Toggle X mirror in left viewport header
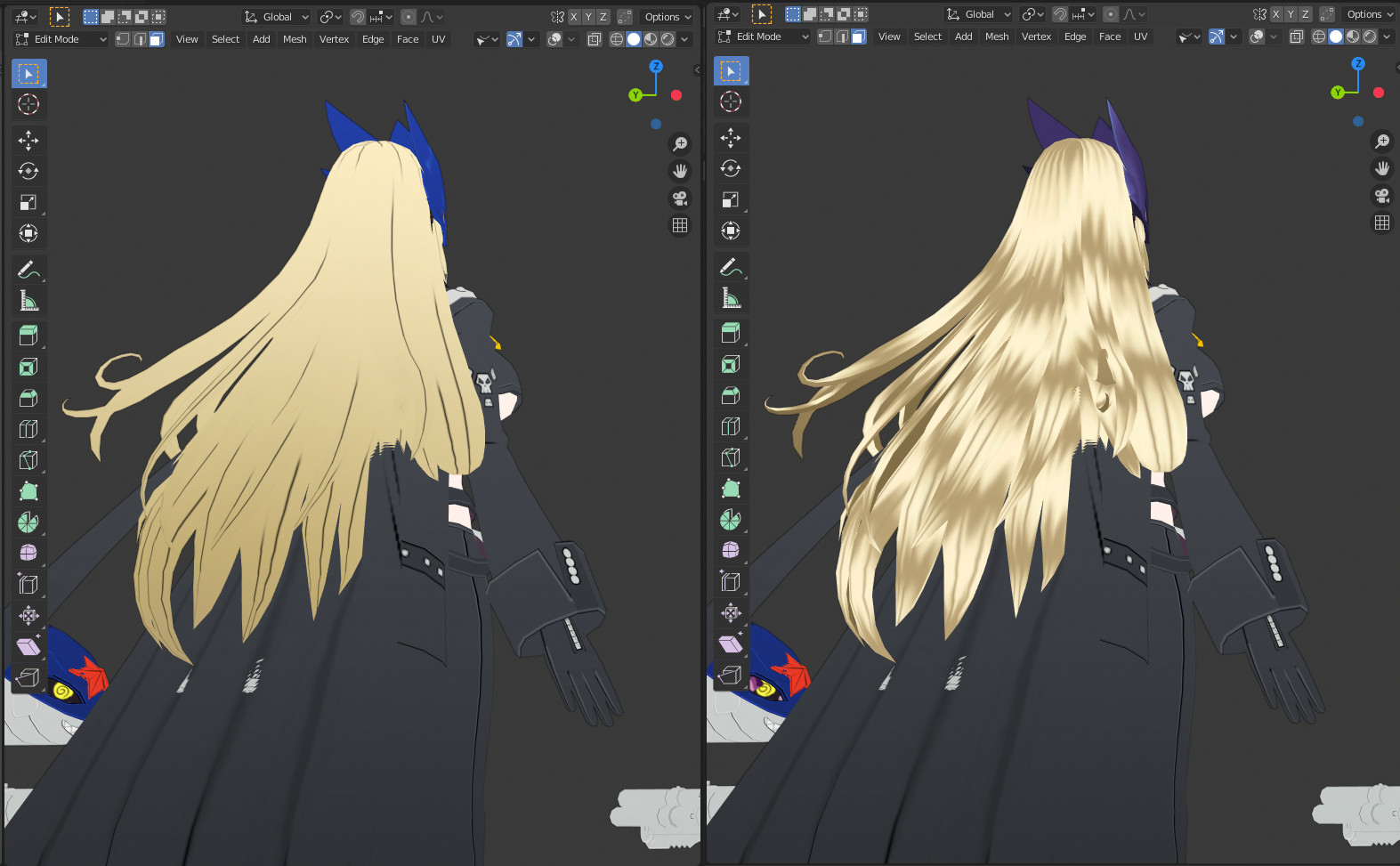This screenshot has width=1400, height=866. (574, 17)
